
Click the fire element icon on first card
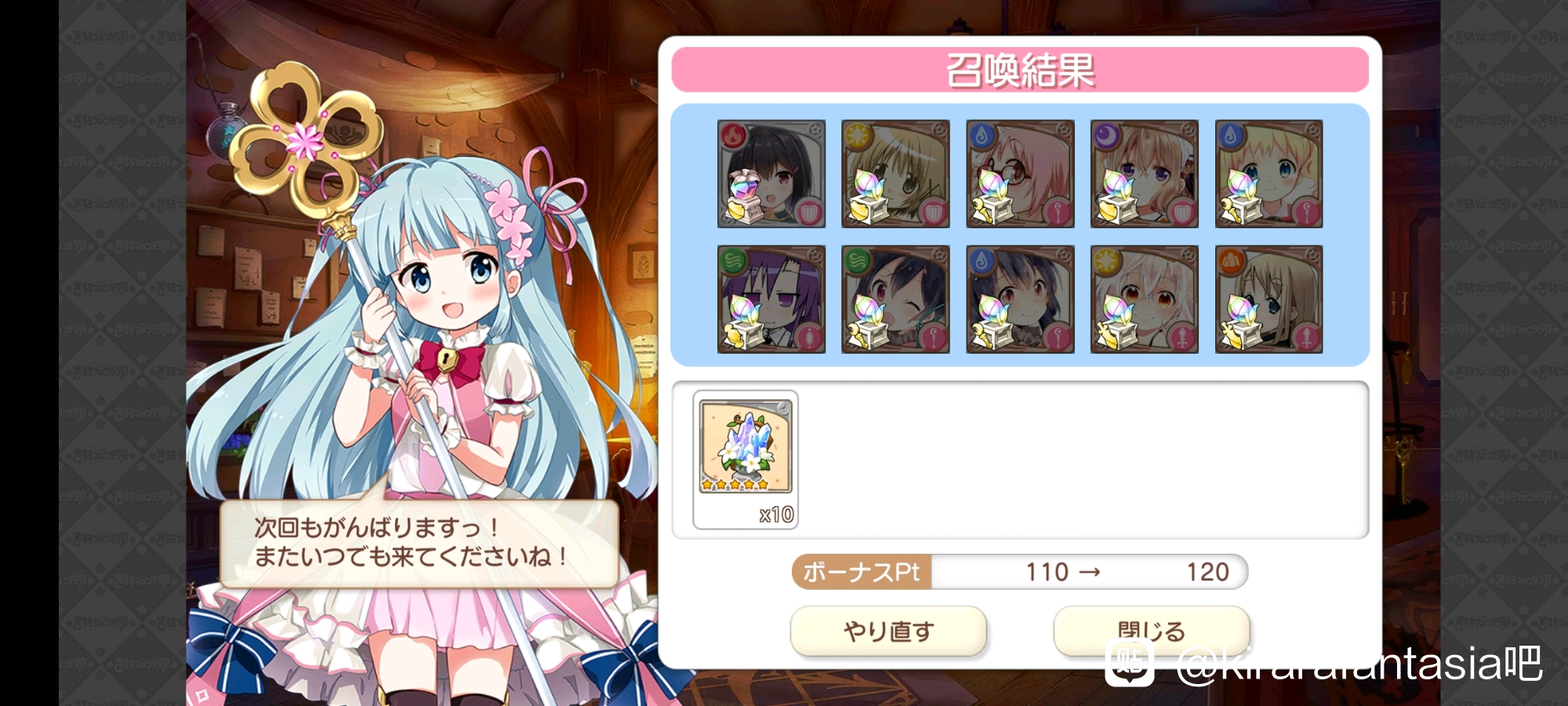[733, 136]
